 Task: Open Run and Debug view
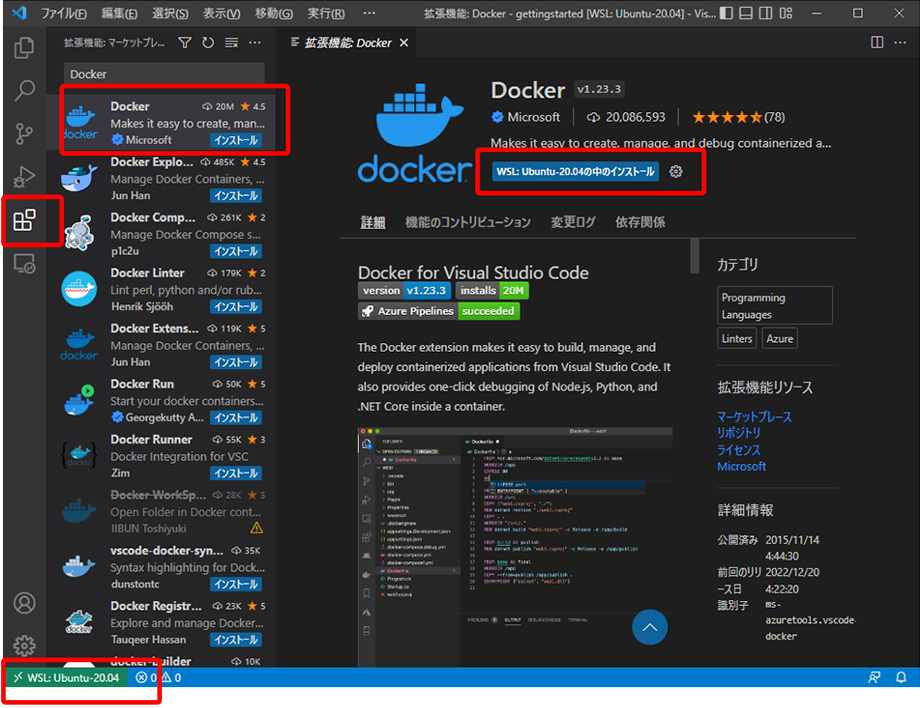click(24, 177)
